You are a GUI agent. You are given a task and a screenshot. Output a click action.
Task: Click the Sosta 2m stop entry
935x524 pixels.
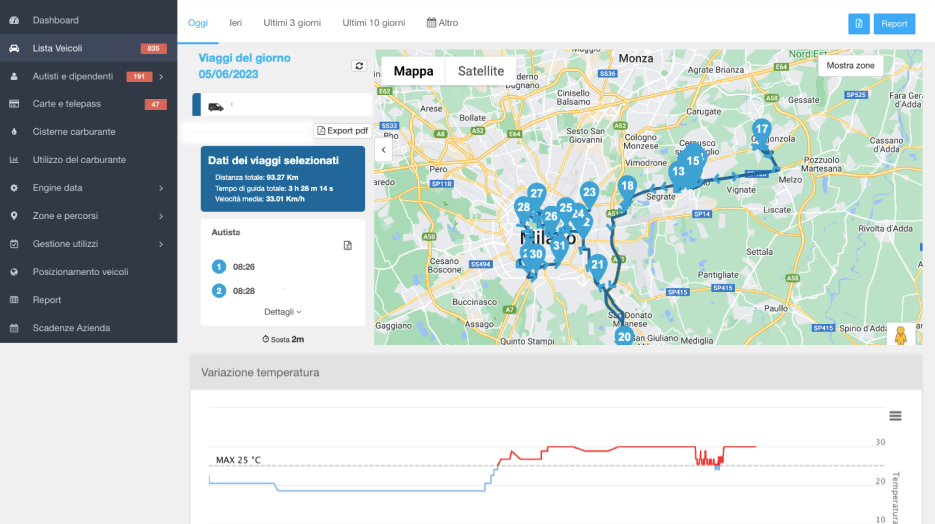[283, 339]
